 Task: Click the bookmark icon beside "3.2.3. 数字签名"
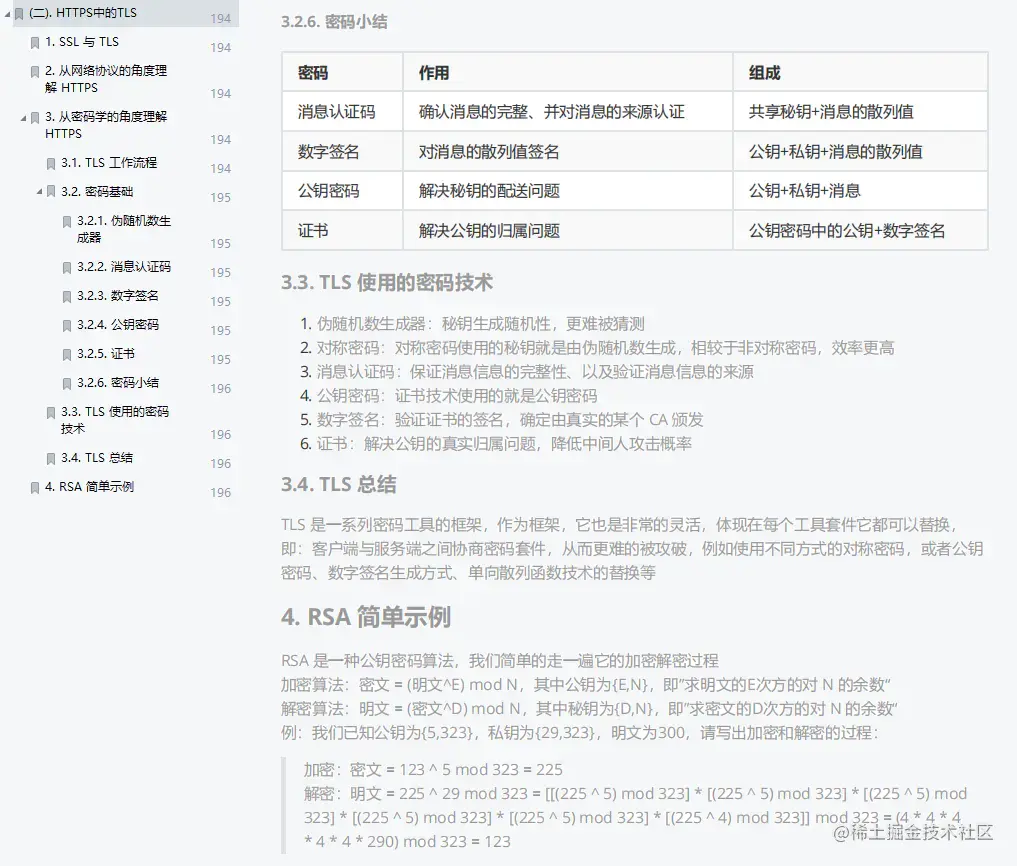pyautogui.click(x=65, y=295)
